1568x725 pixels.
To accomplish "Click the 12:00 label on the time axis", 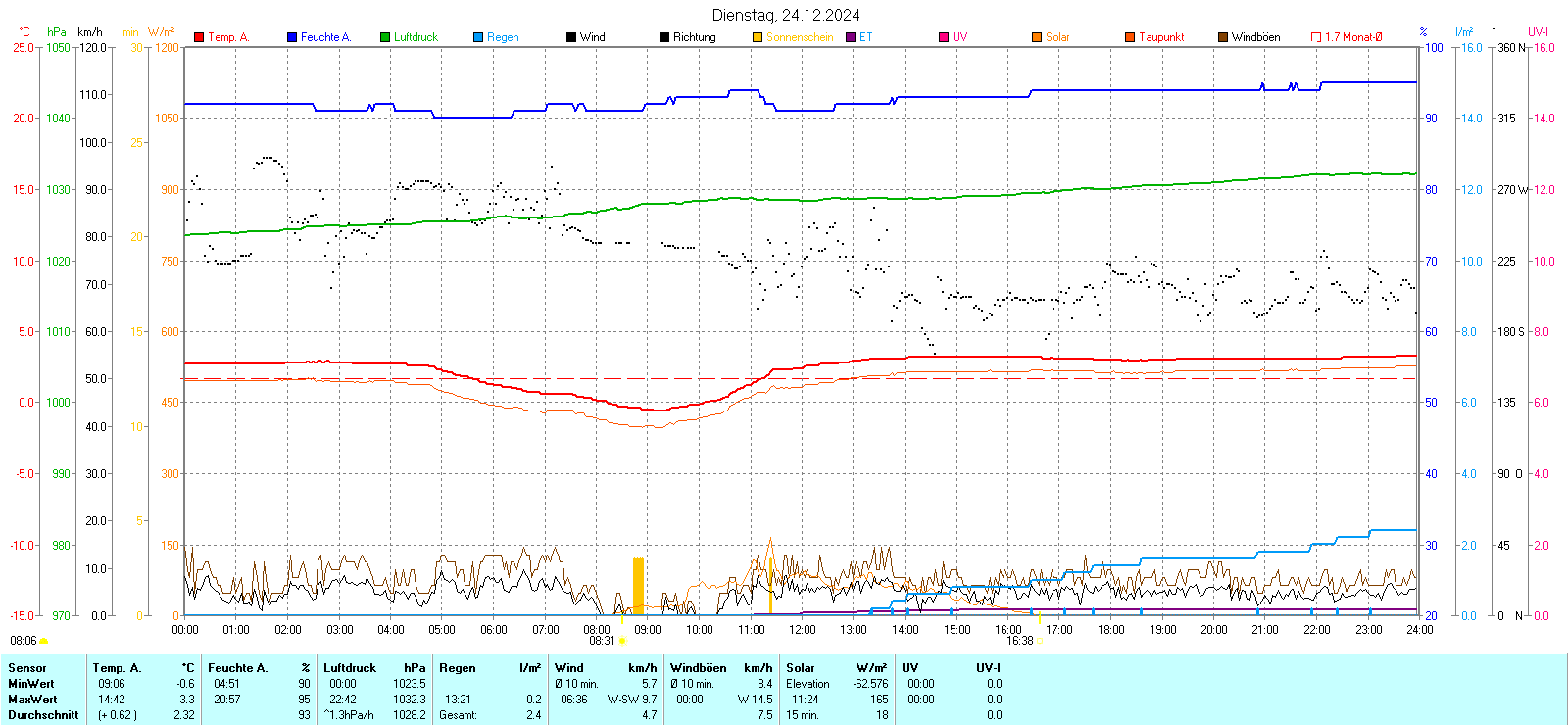I will coord(803,630).
